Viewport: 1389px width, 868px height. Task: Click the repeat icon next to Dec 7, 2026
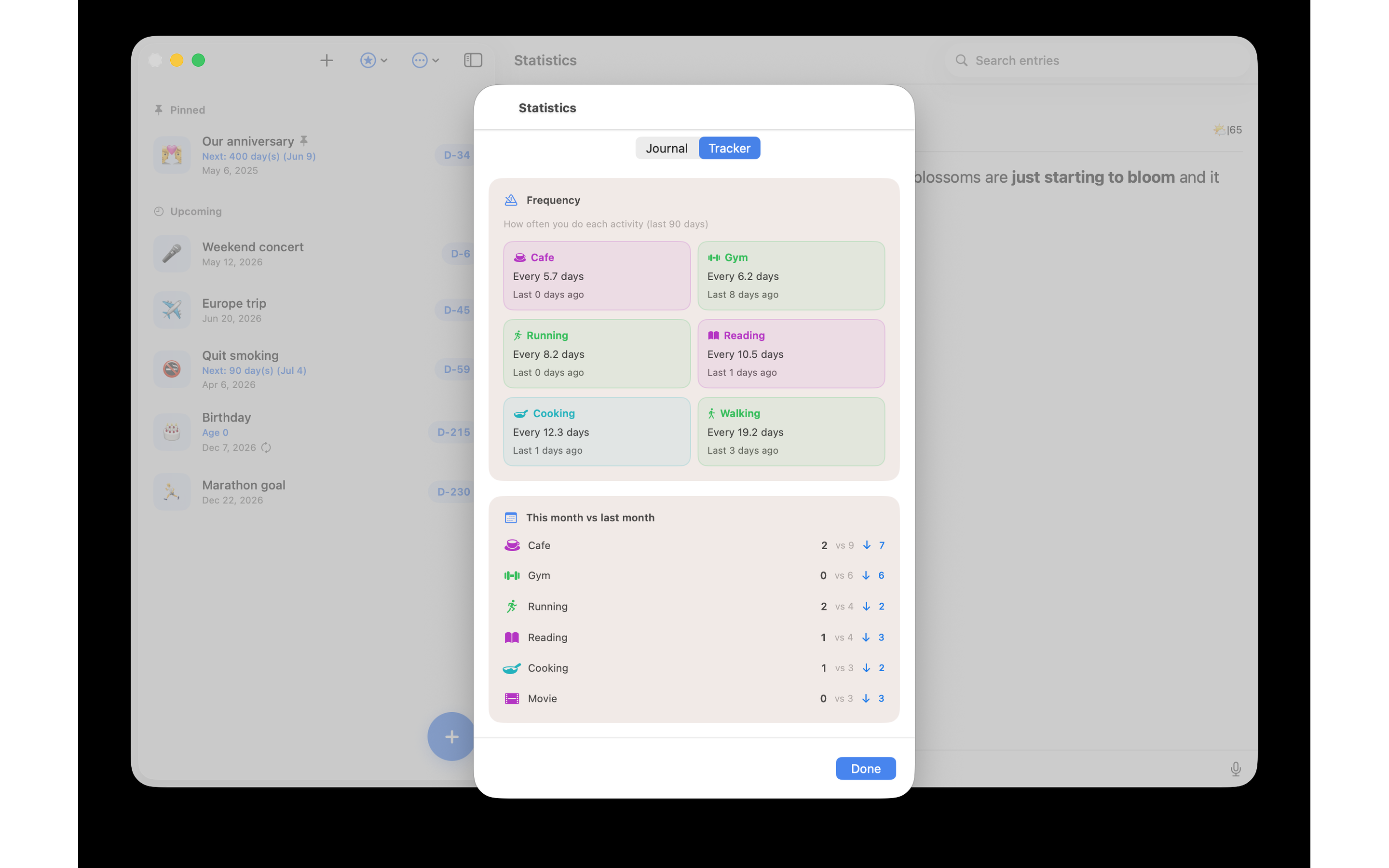(266, 447)
